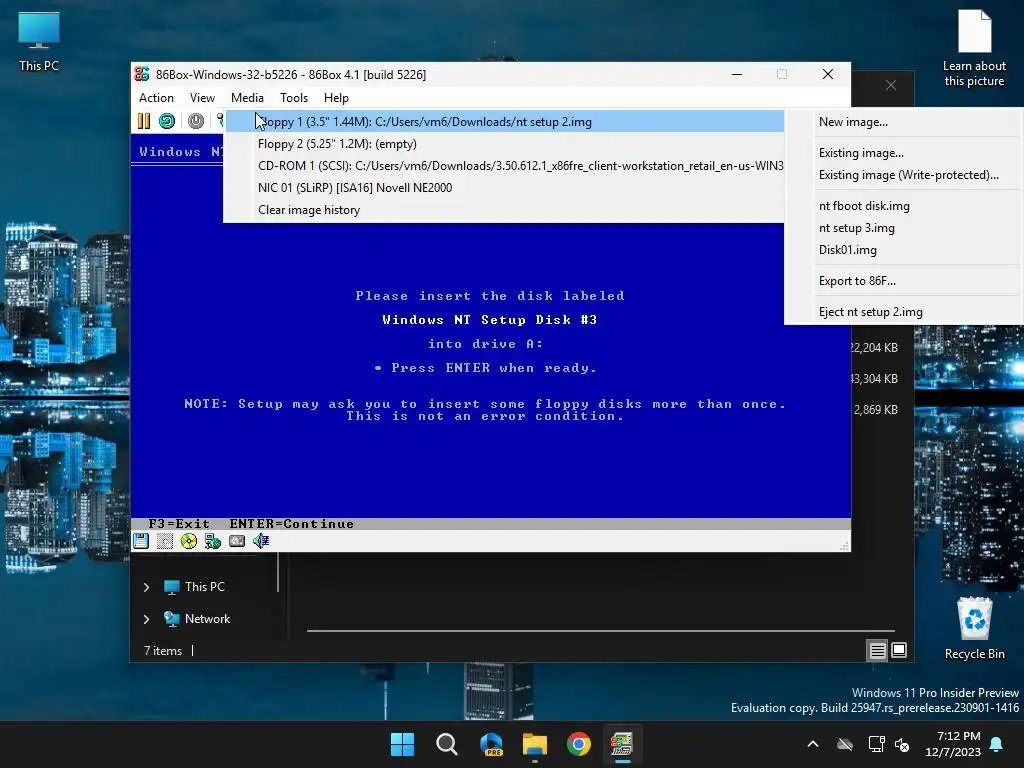Choose Existing image... in submenu
1024x768 pixels.
pyautogui.click(x=904, y=153)
